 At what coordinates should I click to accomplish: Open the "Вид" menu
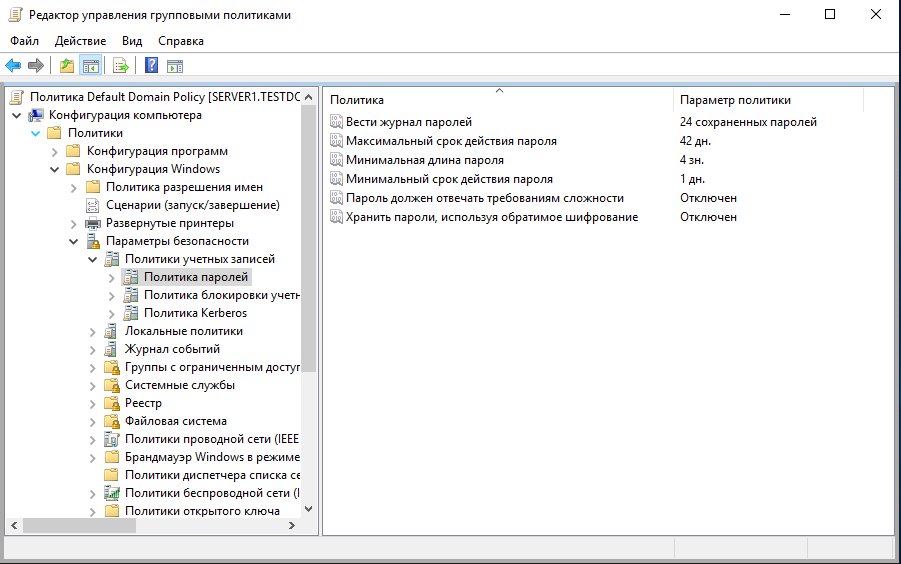[132, 41]
